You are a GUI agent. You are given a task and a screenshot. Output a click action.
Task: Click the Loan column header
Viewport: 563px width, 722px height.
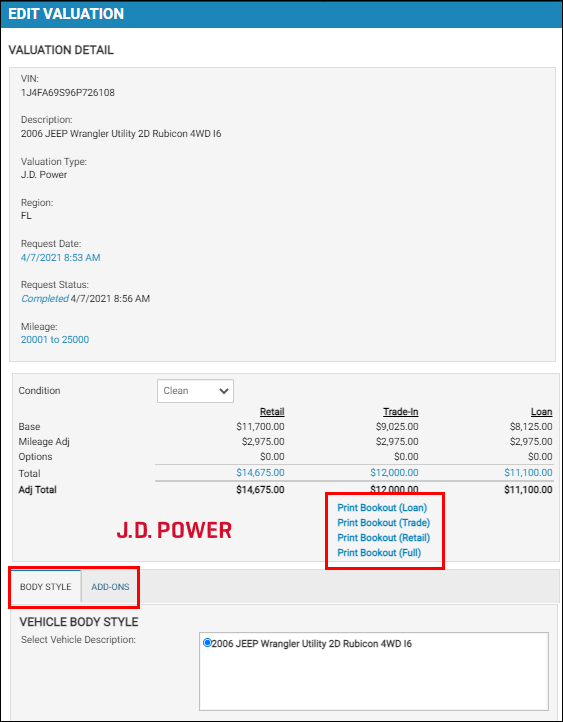(541, 412)
